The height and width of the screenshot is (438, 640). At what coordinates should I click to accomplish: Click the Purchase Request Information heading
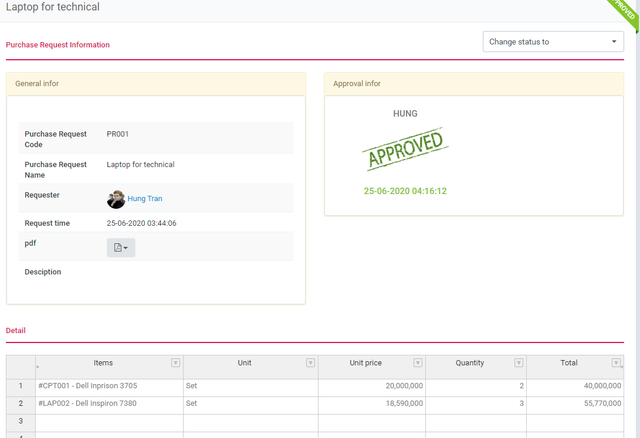coord(58,45)
